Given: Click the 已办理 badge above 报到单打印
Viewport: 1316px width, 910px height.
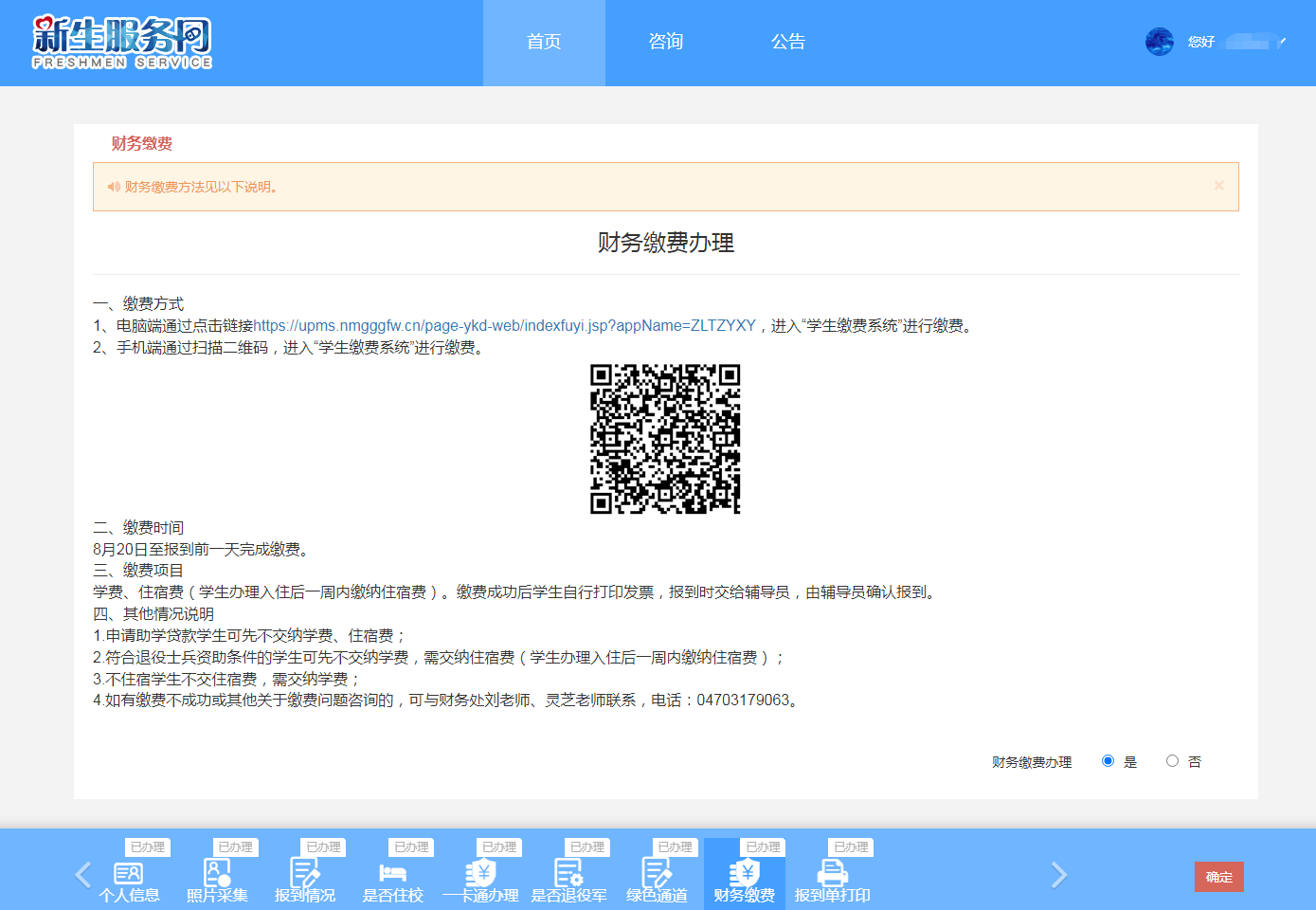Looking at the screenshot, I should pos(851,847).
